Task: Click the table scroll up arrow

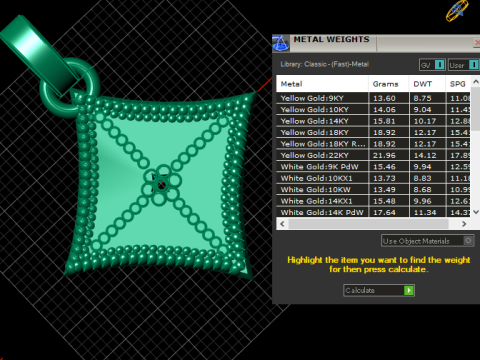Action: (x=476, y=82)
